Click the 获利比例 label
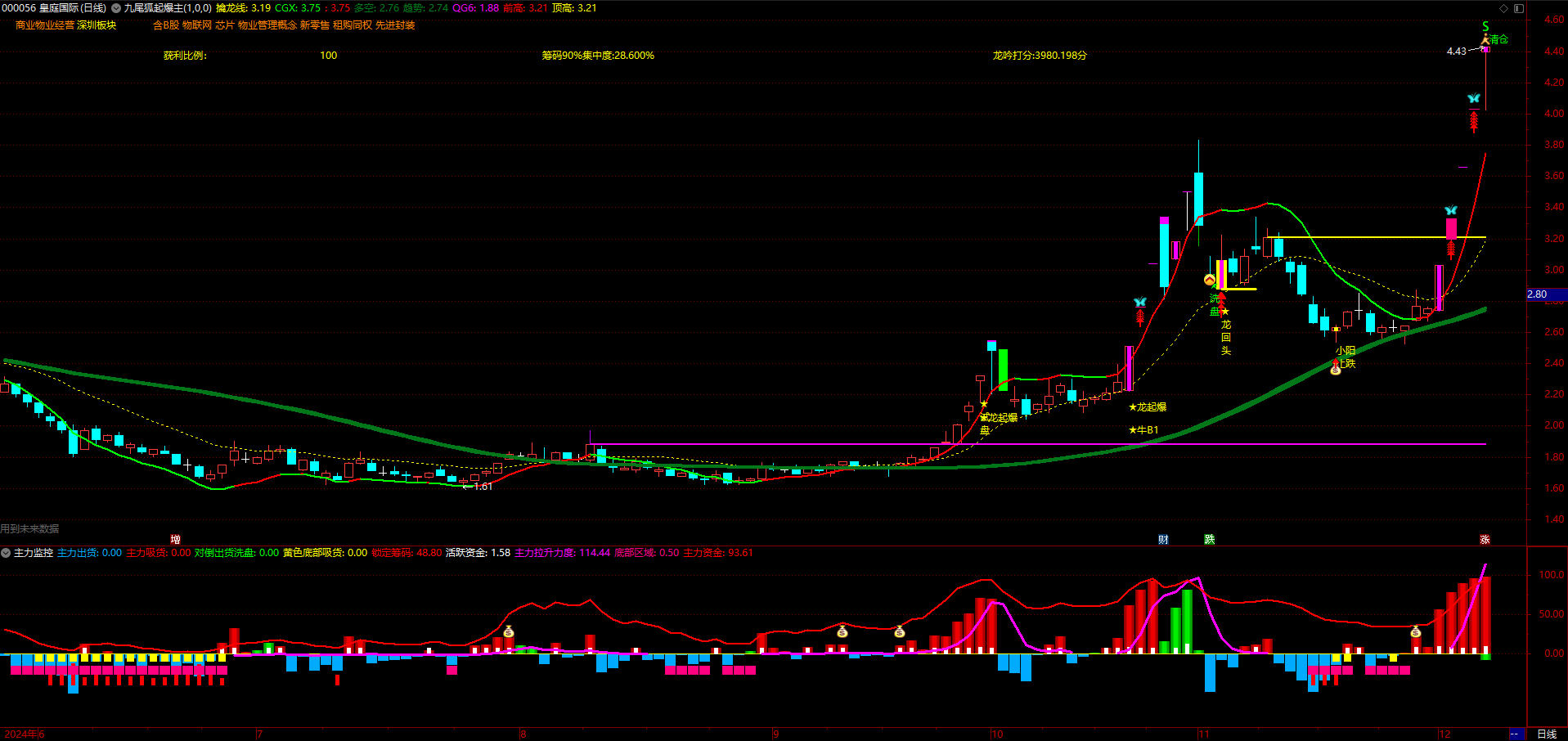 [x=185, y=56]
